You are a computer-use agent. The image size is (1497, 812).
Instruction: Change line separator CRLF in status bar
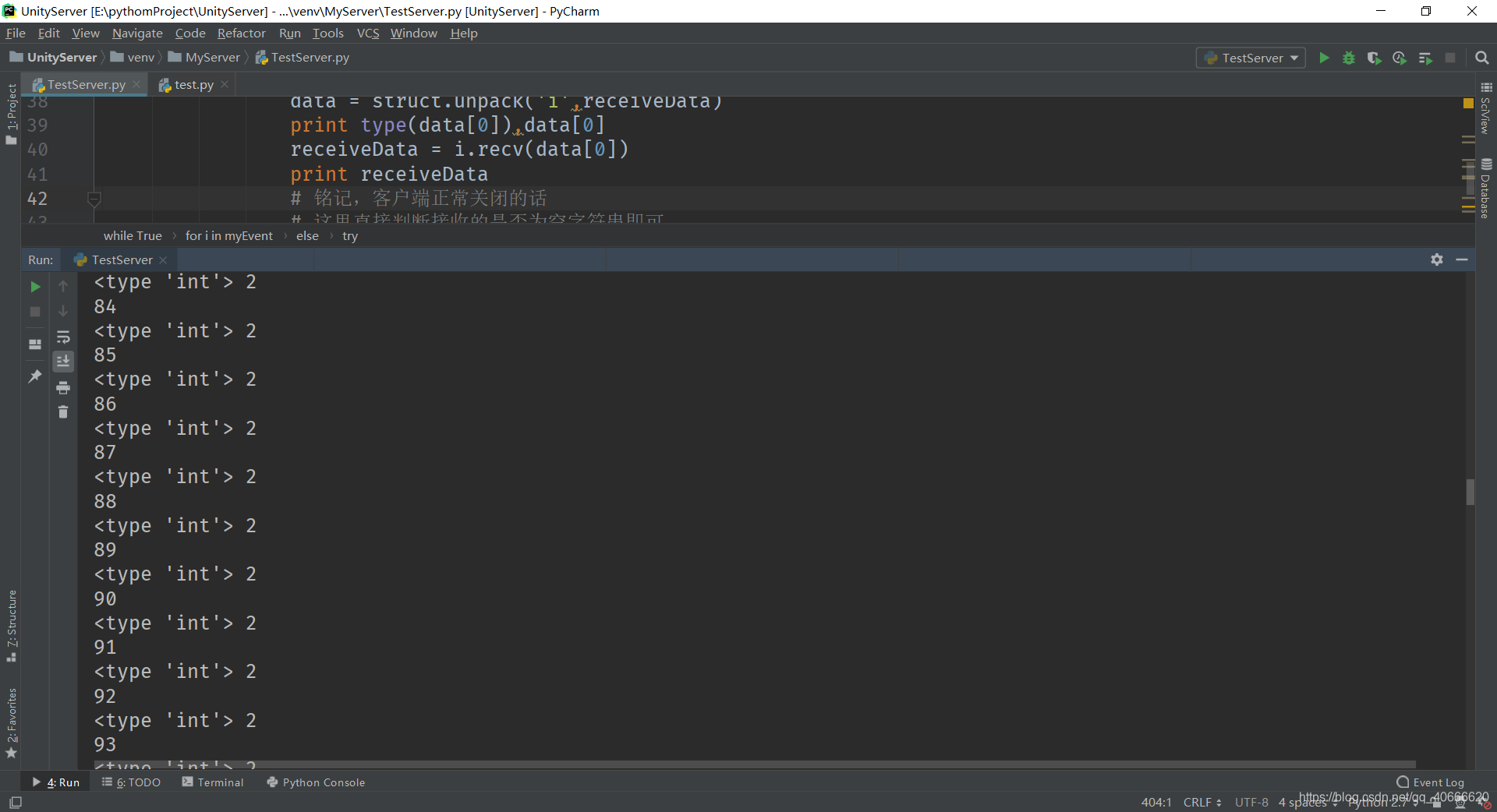point(1202,802)
